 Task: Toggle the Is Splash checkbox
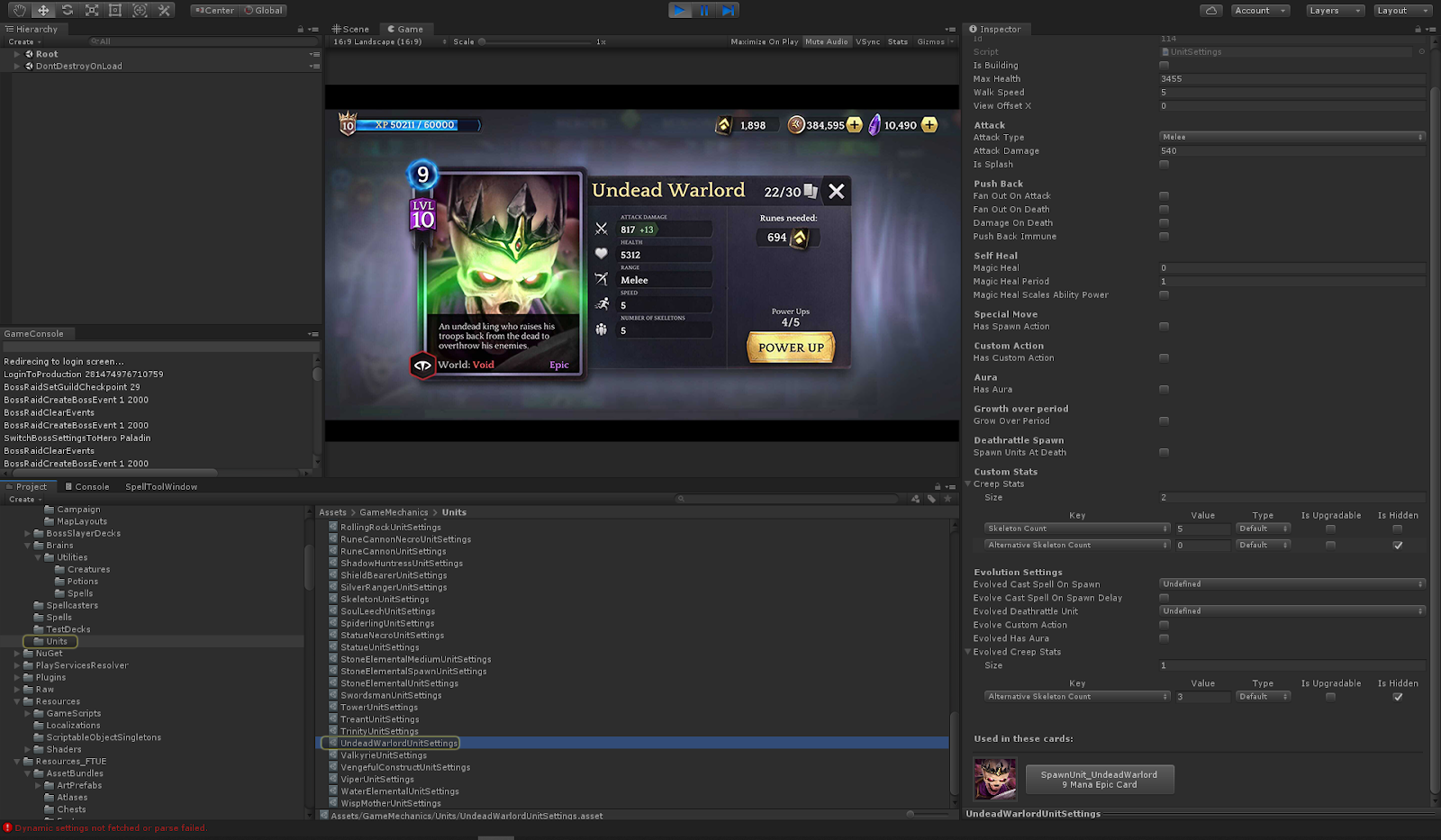pyautogui.click(x=1164, y=165)
